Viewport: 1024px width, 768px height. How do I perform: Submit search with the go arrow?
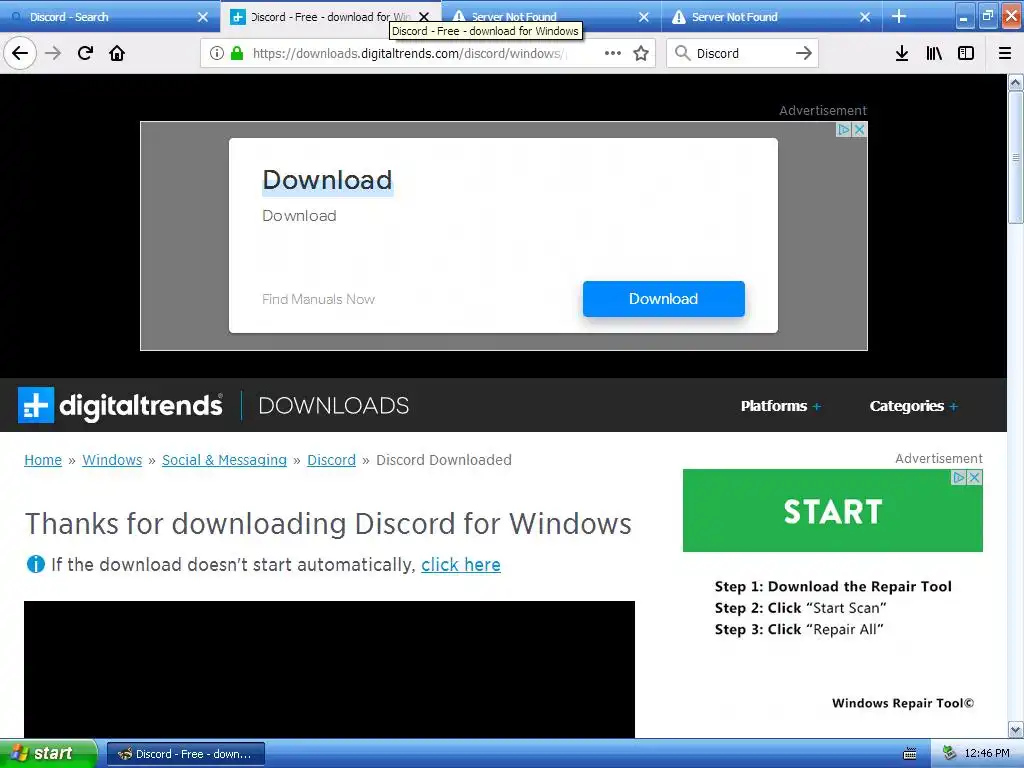804,53
